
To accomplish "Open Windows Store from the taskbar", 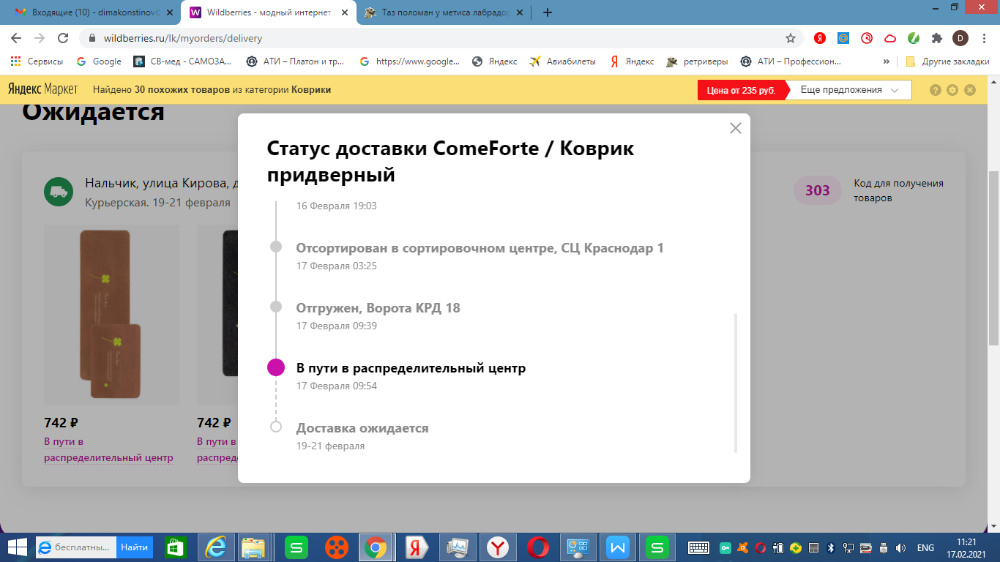I will tap(176, 547).
